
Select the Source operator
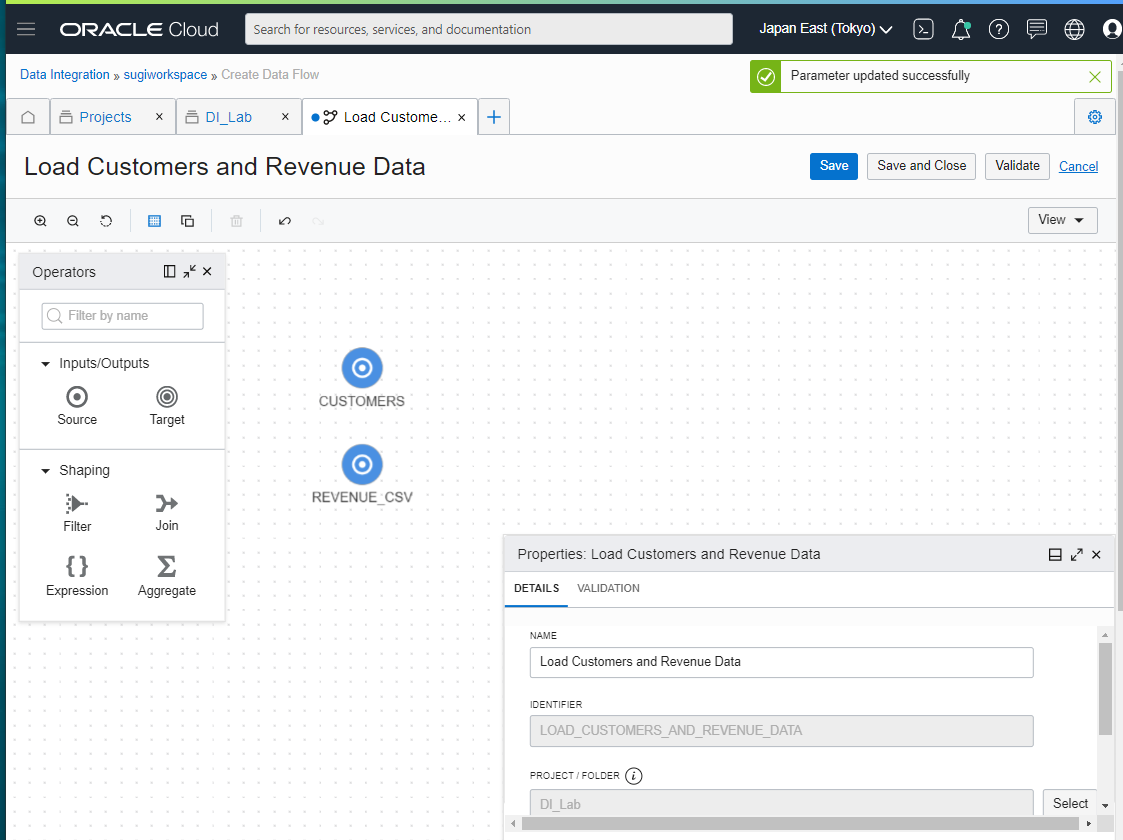pyautogui.click(x=77, y=406)
